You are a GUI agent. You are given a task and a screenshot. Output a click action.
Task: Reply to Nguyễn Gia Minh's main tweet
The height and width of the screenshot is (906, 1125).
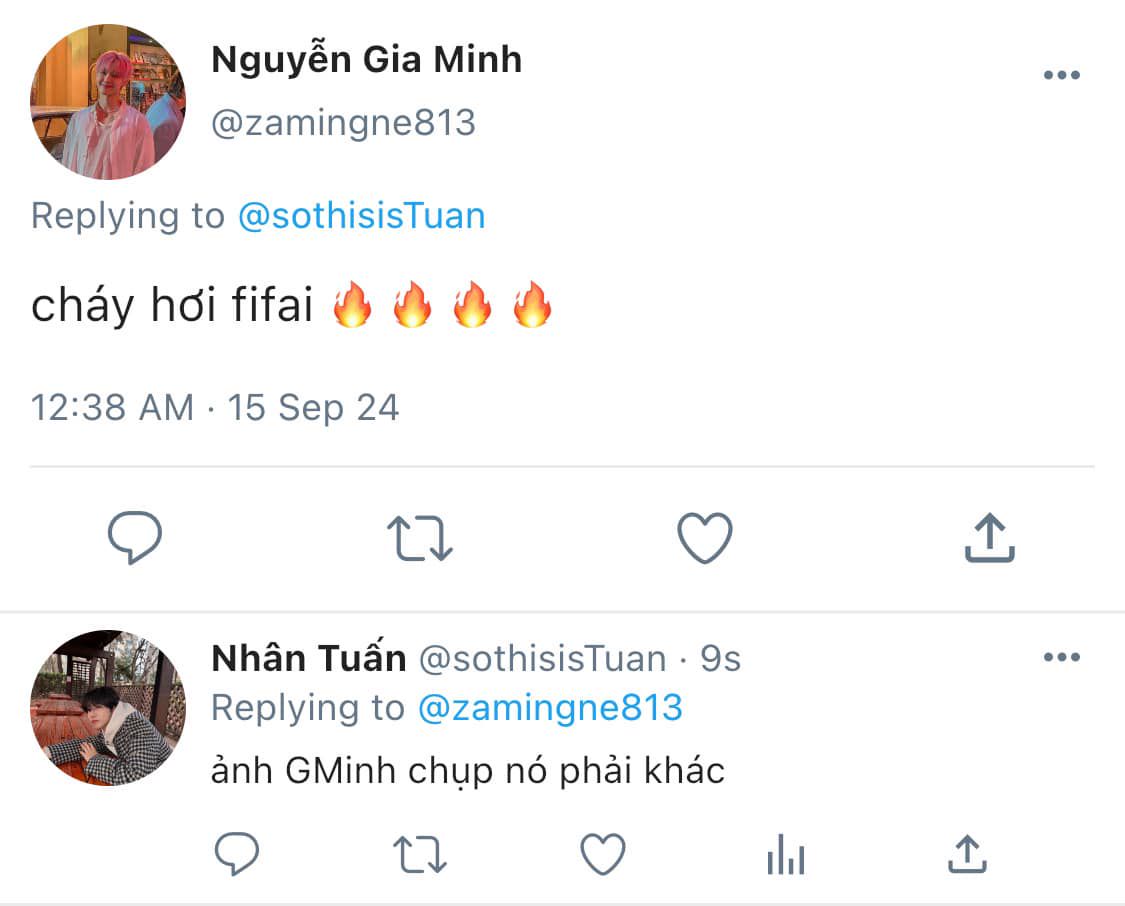click(135, 537)
